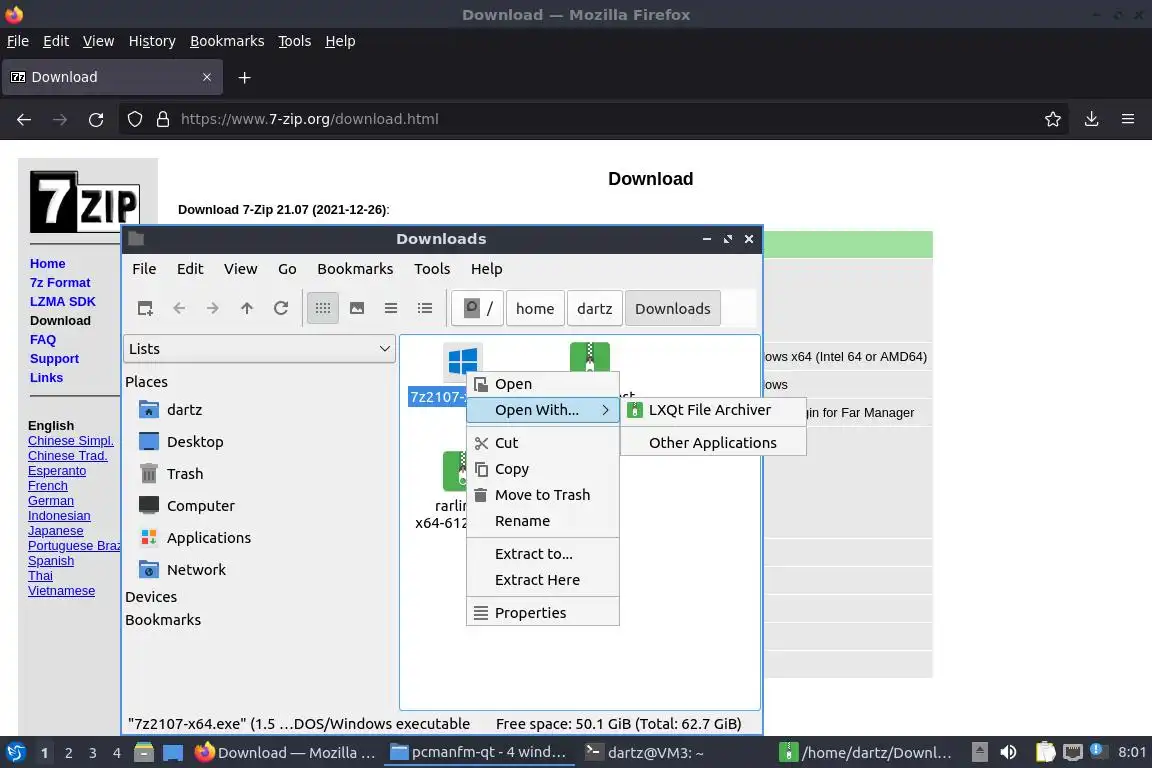The width and height of the screenshot is (1152, 768).
Task: Select Rename in the context menu
Action: coord(543,521)
